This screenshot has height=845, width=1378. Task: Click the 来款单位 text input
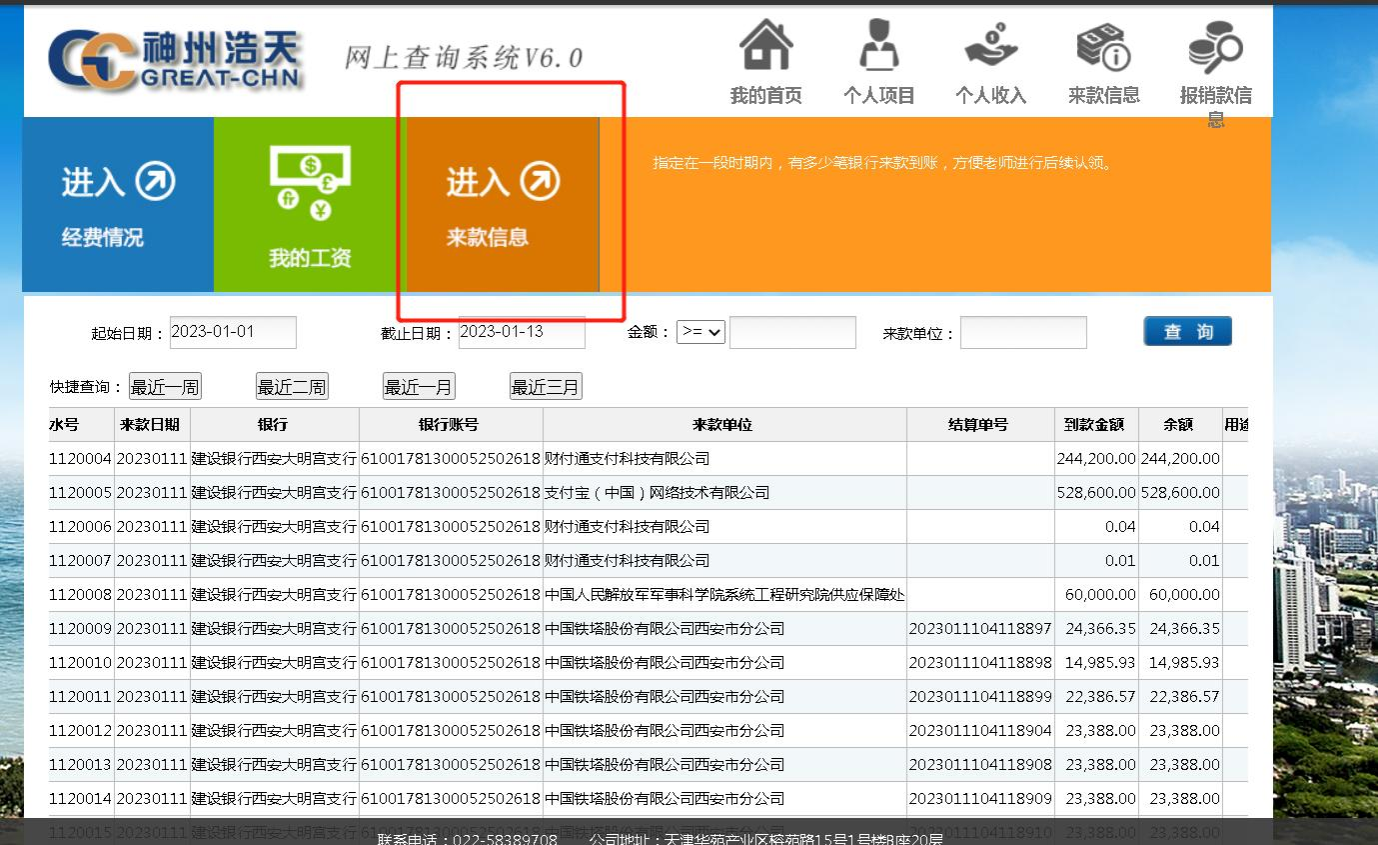click(x=1023, y=333)
